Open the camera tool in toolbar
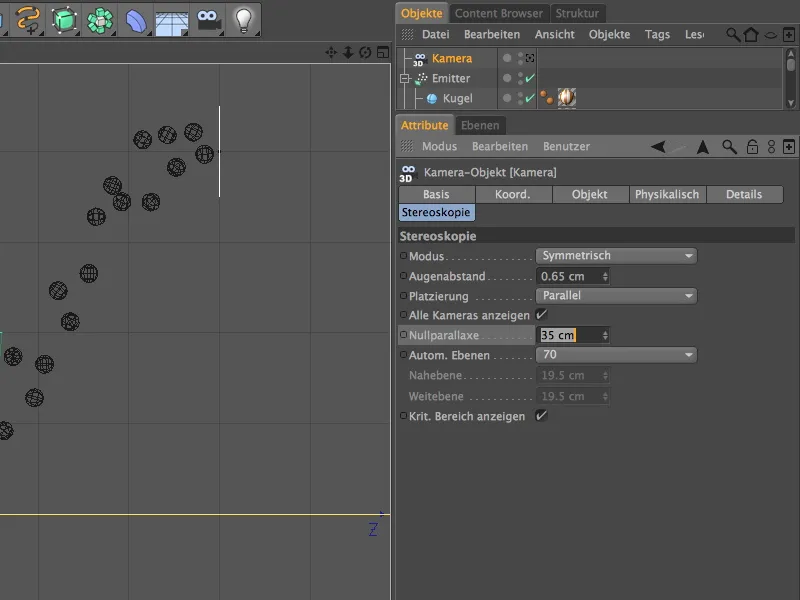800x600 pixels. coord(208,20)
